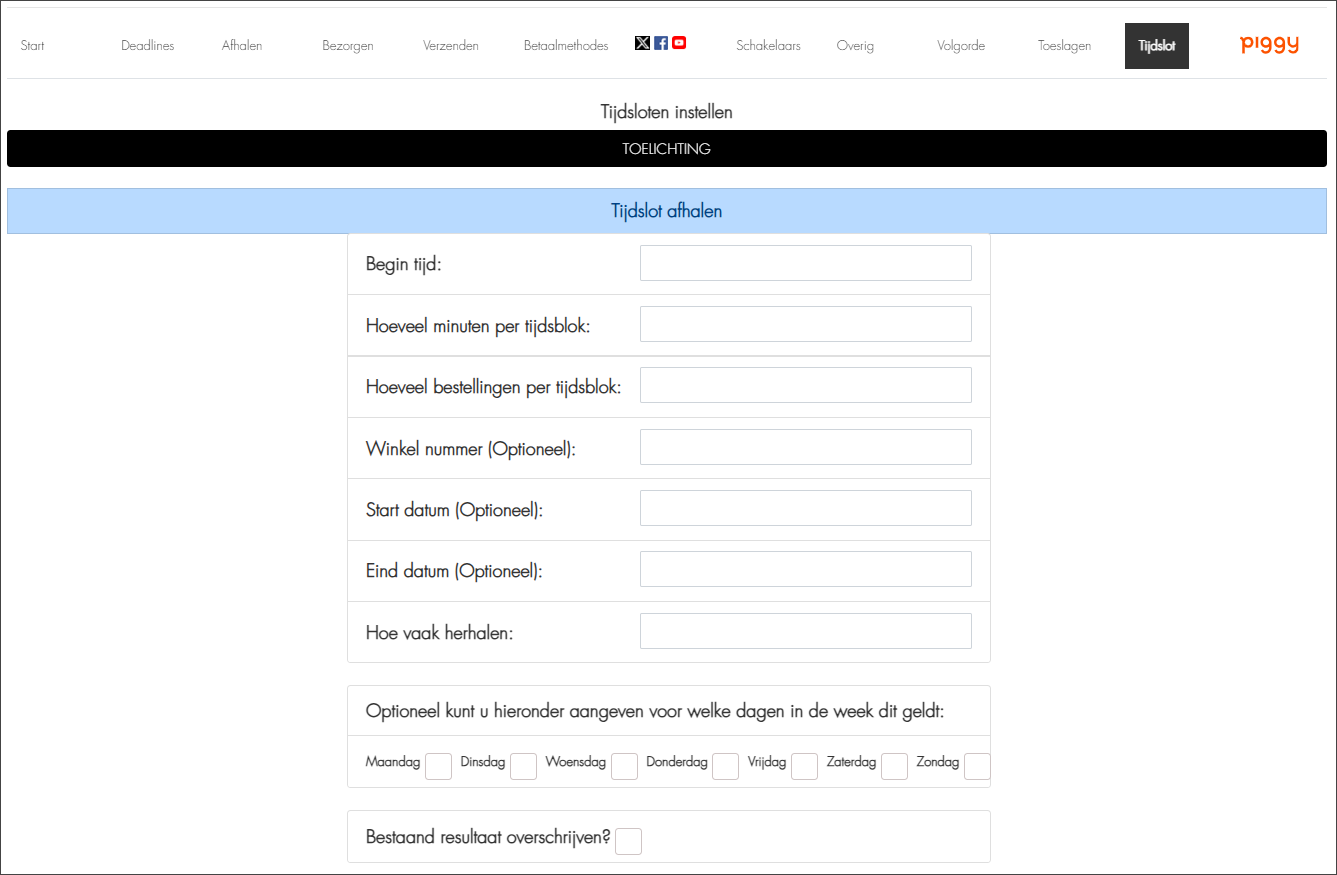This screenshot has height=875, width=1337.
Task: Open the Deadlines tab
Action: (x=148, y=46)
